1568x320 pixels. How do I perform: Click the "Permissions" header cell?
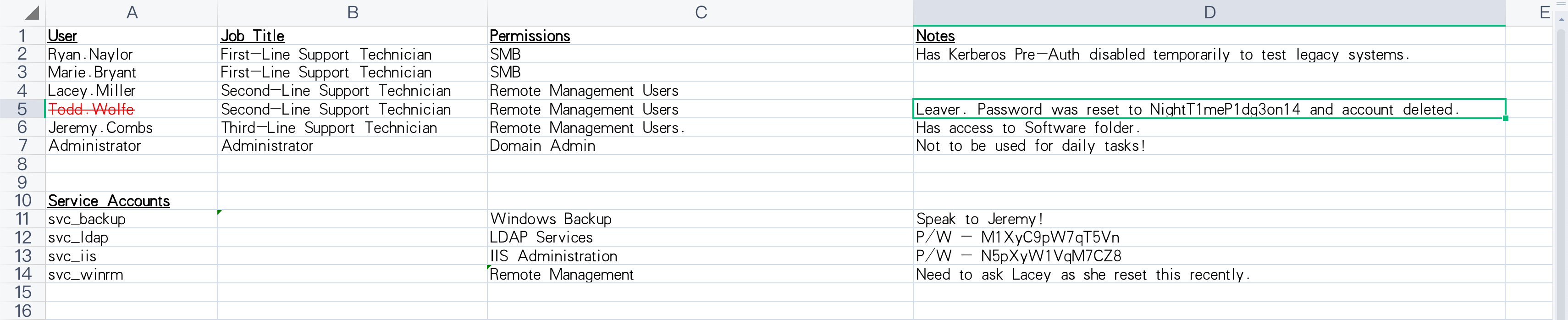pyautogui.click(x=701, y=36)
